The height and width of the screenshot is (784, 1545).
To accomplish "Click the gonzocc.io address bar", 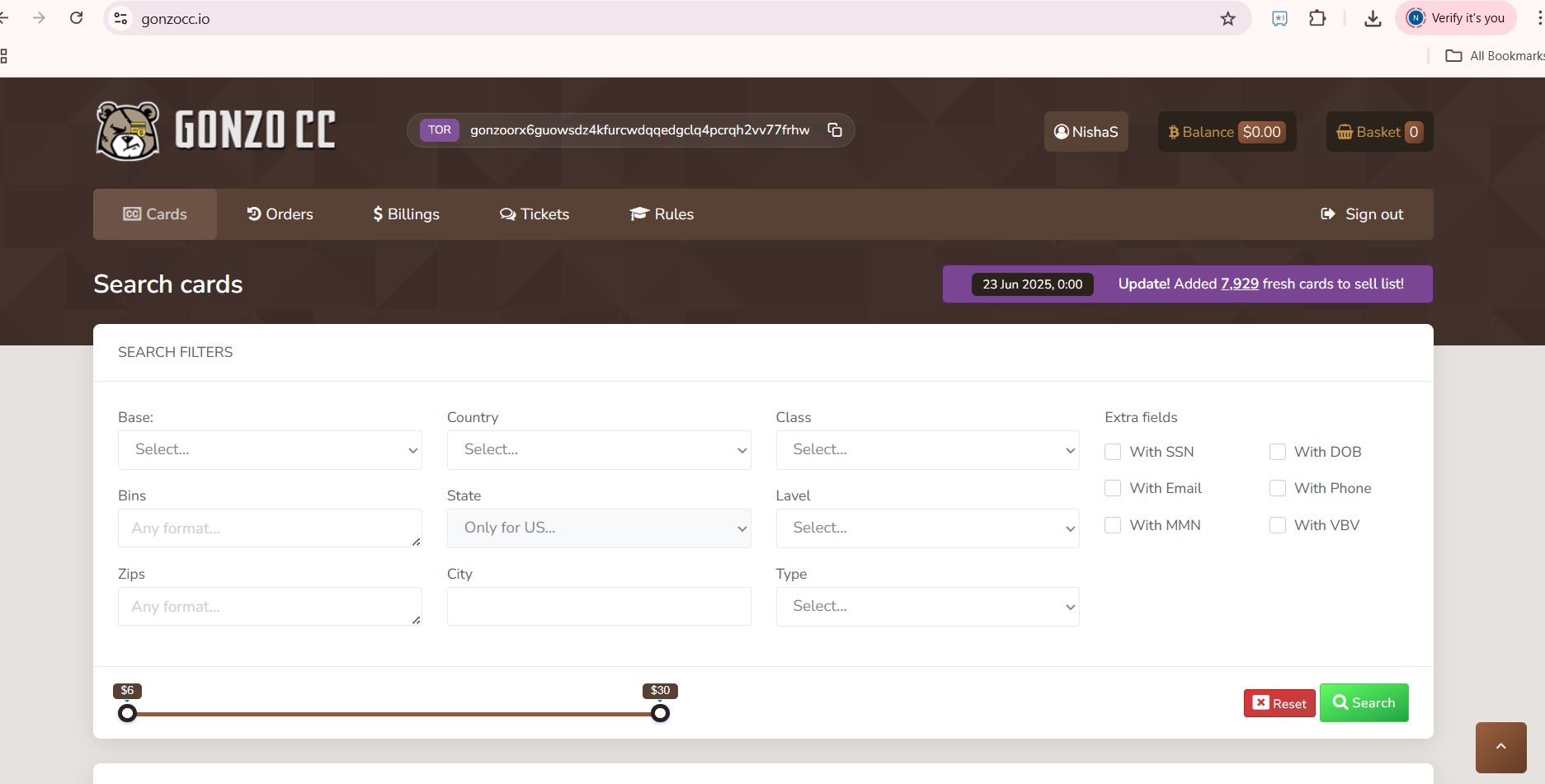I will click(x=676, y=18).
